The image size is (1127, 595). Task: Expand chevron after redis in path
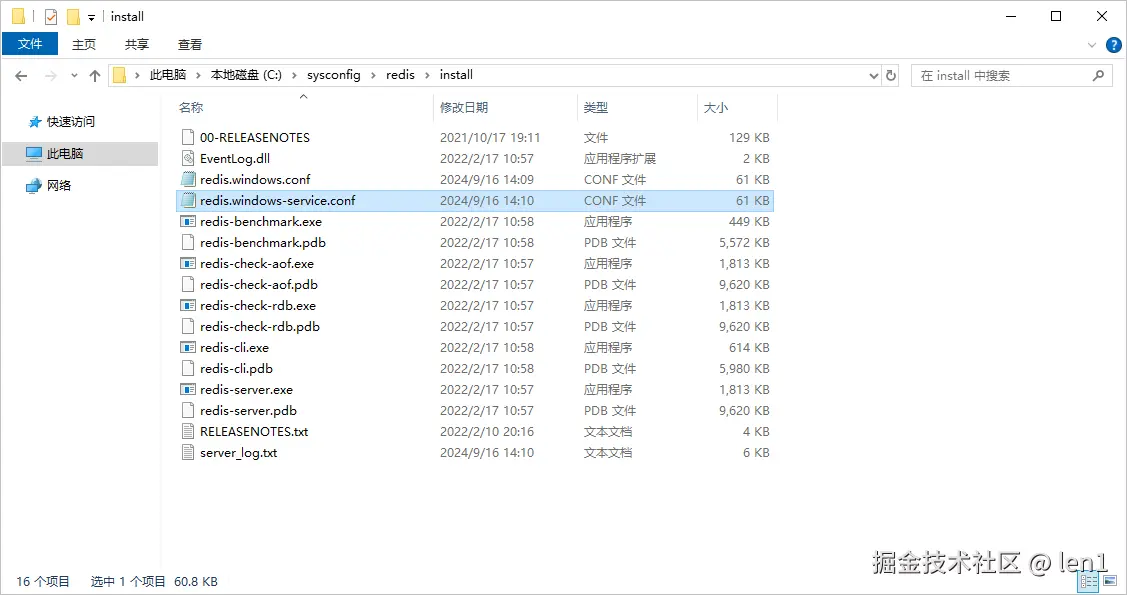[x=427, y=75]
